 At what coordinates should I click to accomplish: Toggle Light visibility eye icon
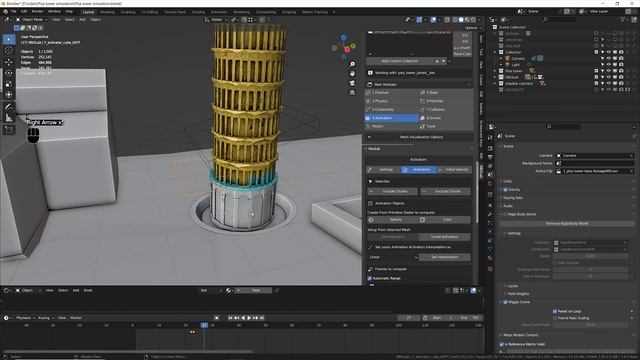coord(609,64)
